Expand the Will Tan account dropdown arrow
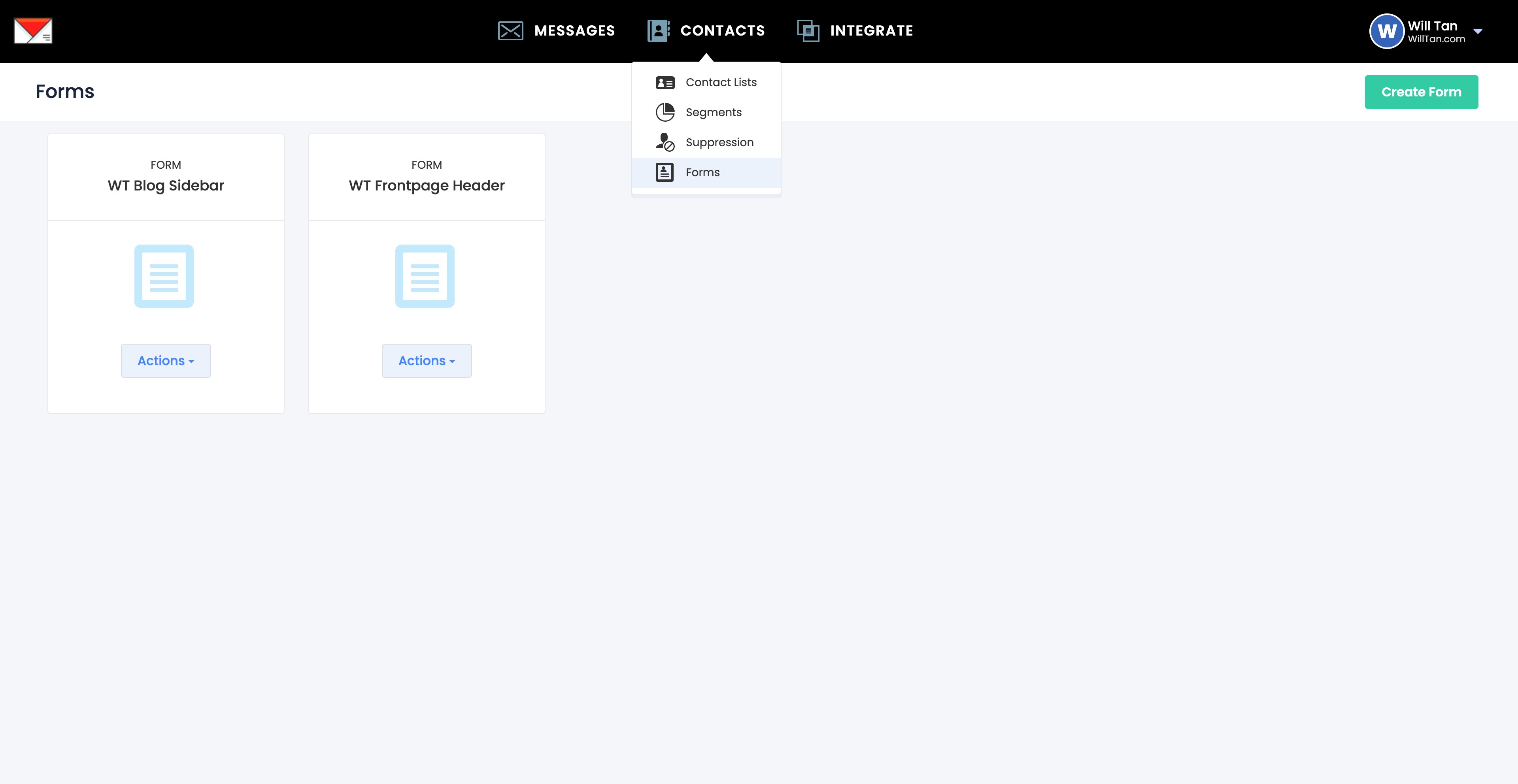1518x784 pixels. pyautogui.click(x=1478, y=31)
